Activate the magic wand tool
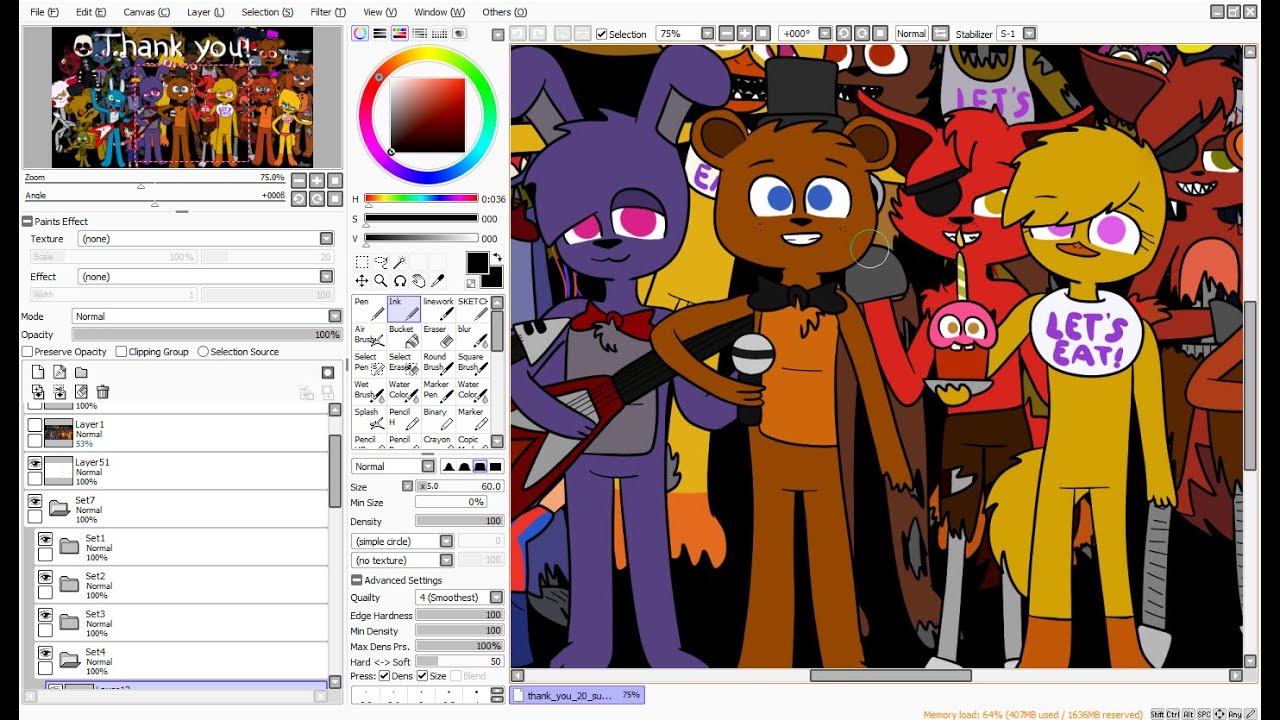Viewport: 1280px width, 720px height. tap(400, 262)
